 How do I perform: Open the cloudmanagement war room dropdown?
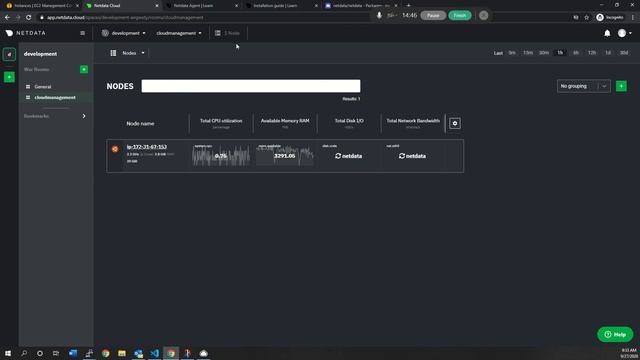click(179, 33)
